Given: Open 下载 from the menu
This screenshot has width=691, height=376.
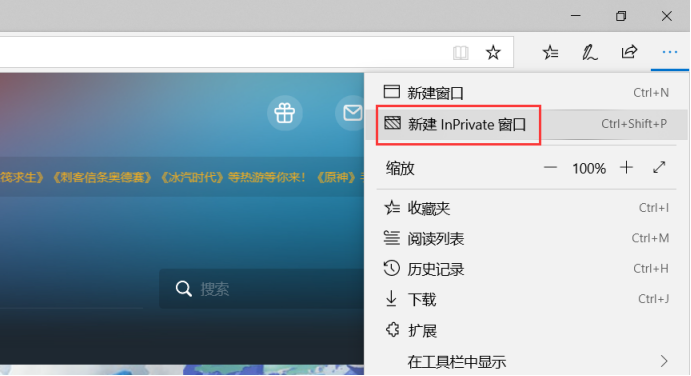Looking at the screenshot, I should click(x=527, y=299).
